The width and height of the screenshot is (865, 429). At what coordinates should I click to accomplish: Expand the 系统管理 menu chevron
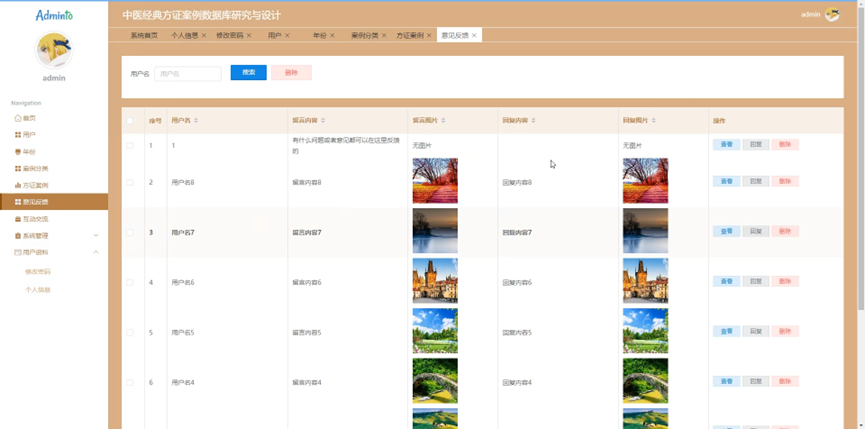(96, 235)
